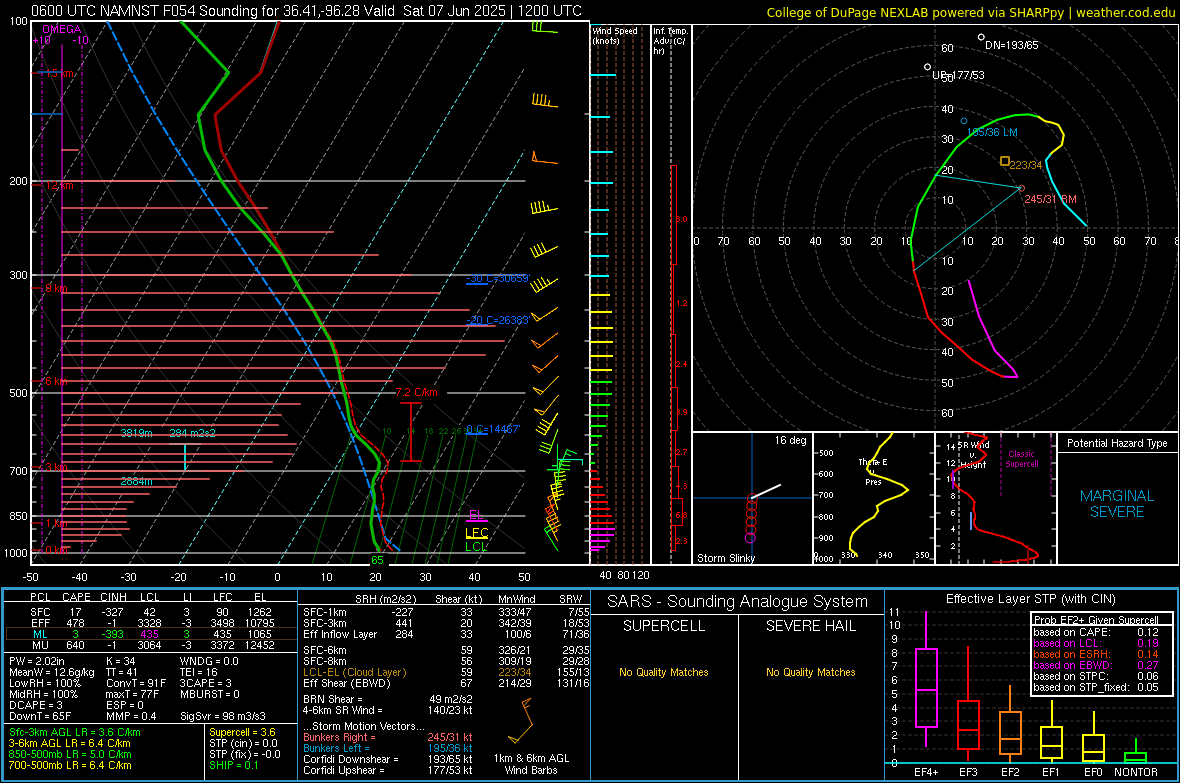Click the SigSvr = 98 m3/s3 value
This screenshot has width=1180, height=783.
click(x=223, y=716)
